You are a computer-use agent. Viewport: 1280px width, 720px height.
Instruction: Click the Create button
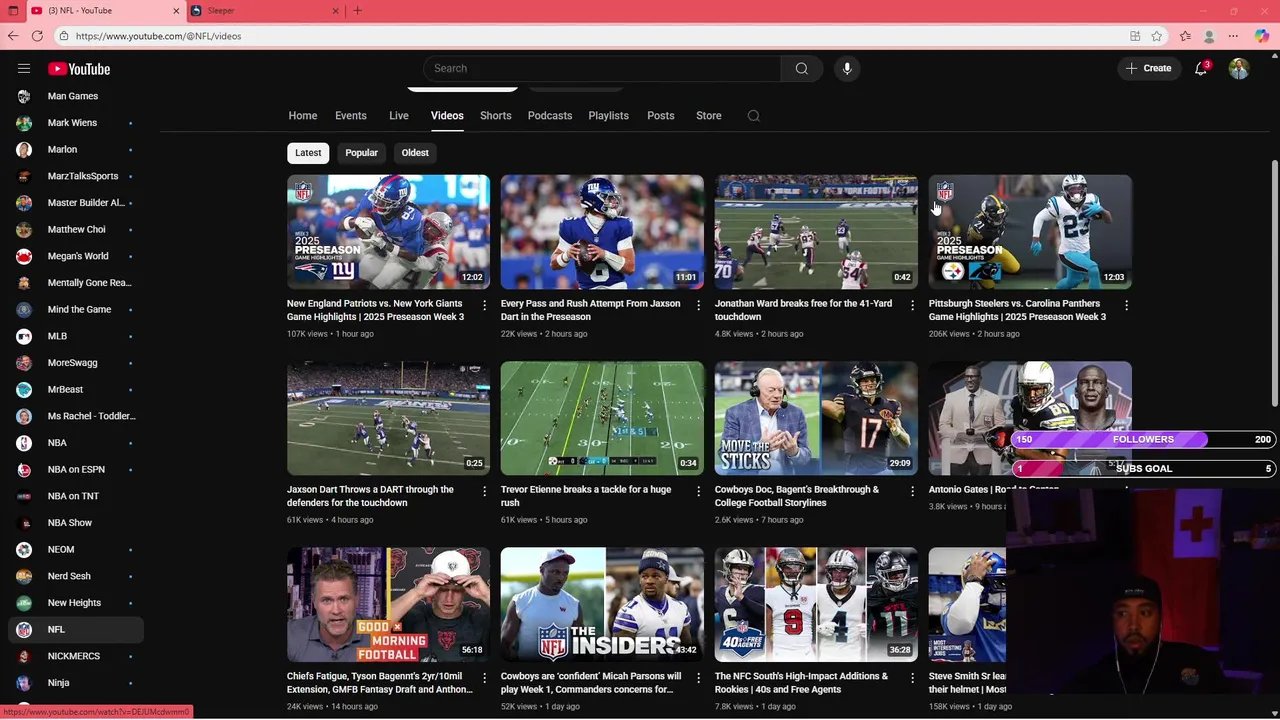[x=1148, y=68]
